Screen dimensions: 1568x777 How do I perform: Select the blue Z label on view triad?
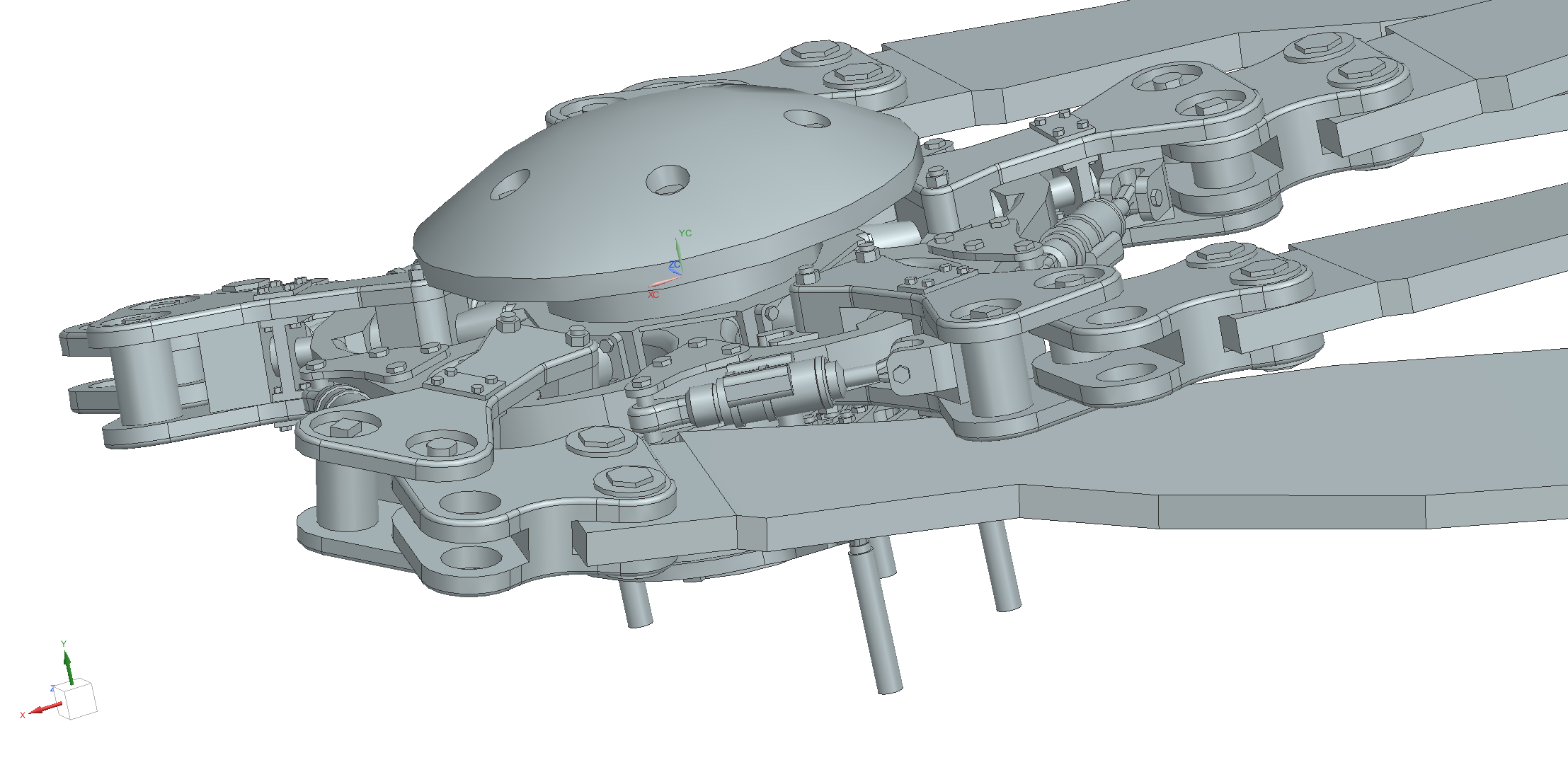pos(52,689)
